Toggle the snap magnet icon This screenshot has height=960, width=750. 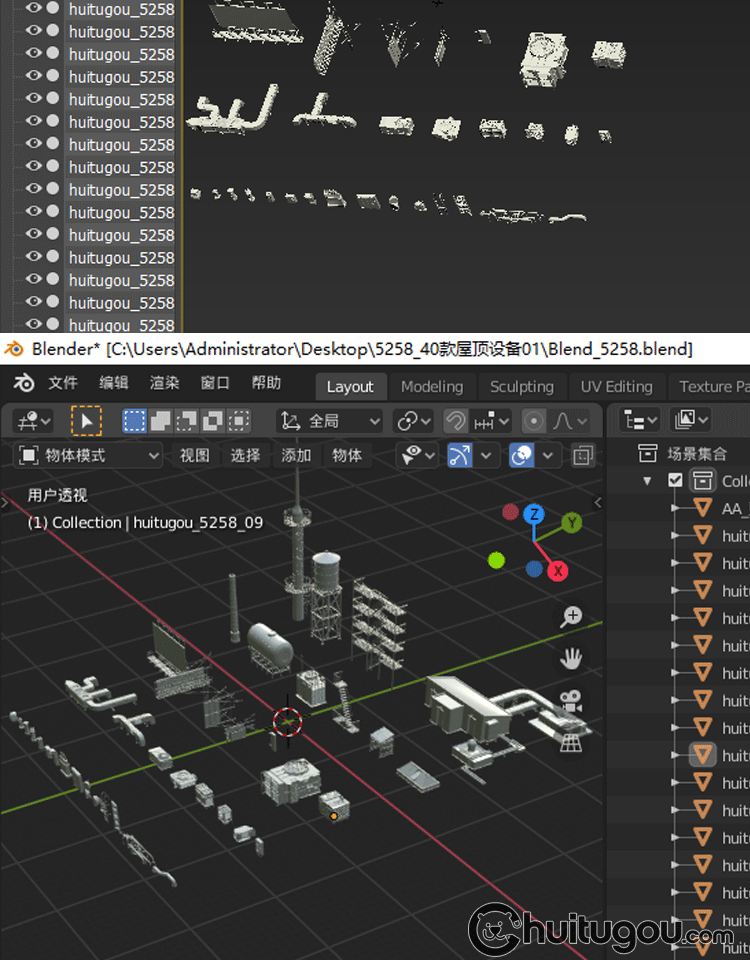point(456,421)
